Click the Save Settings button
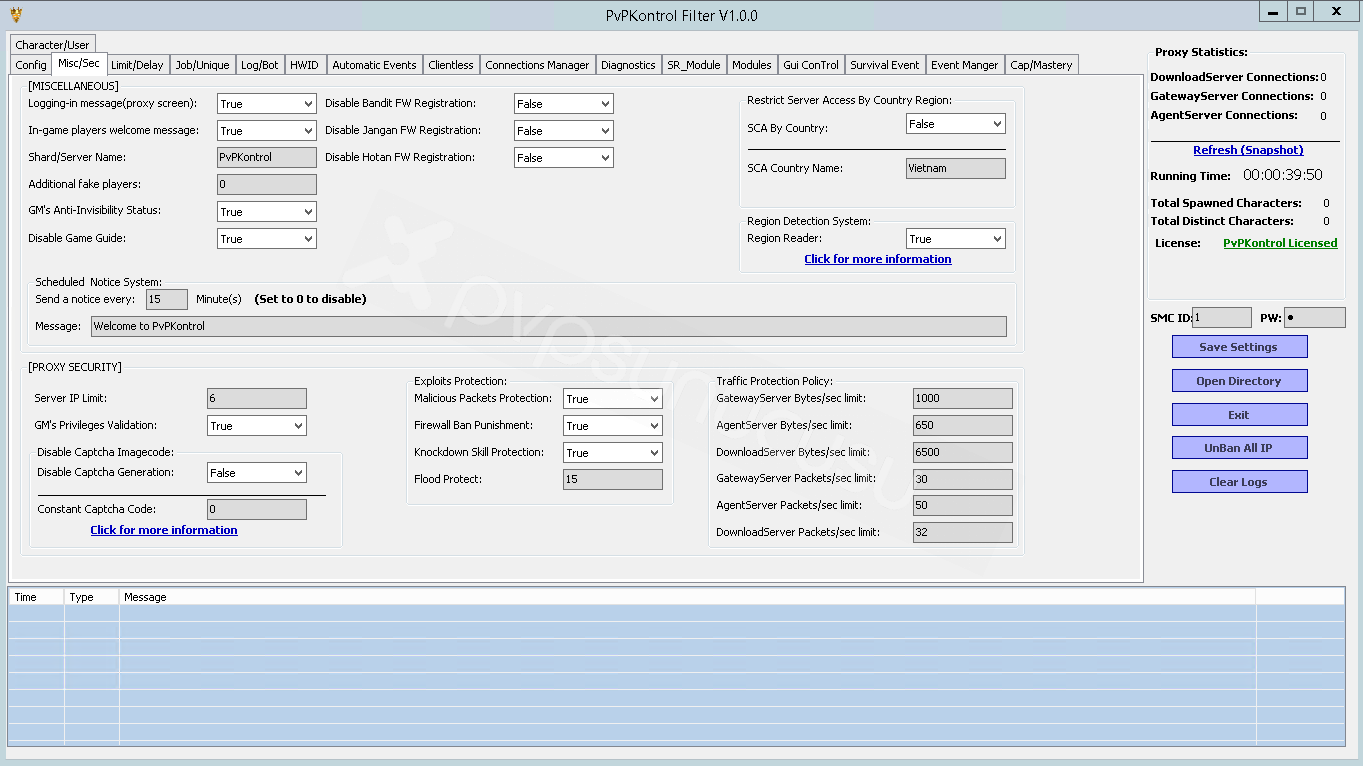 (x=1239, y=347)
